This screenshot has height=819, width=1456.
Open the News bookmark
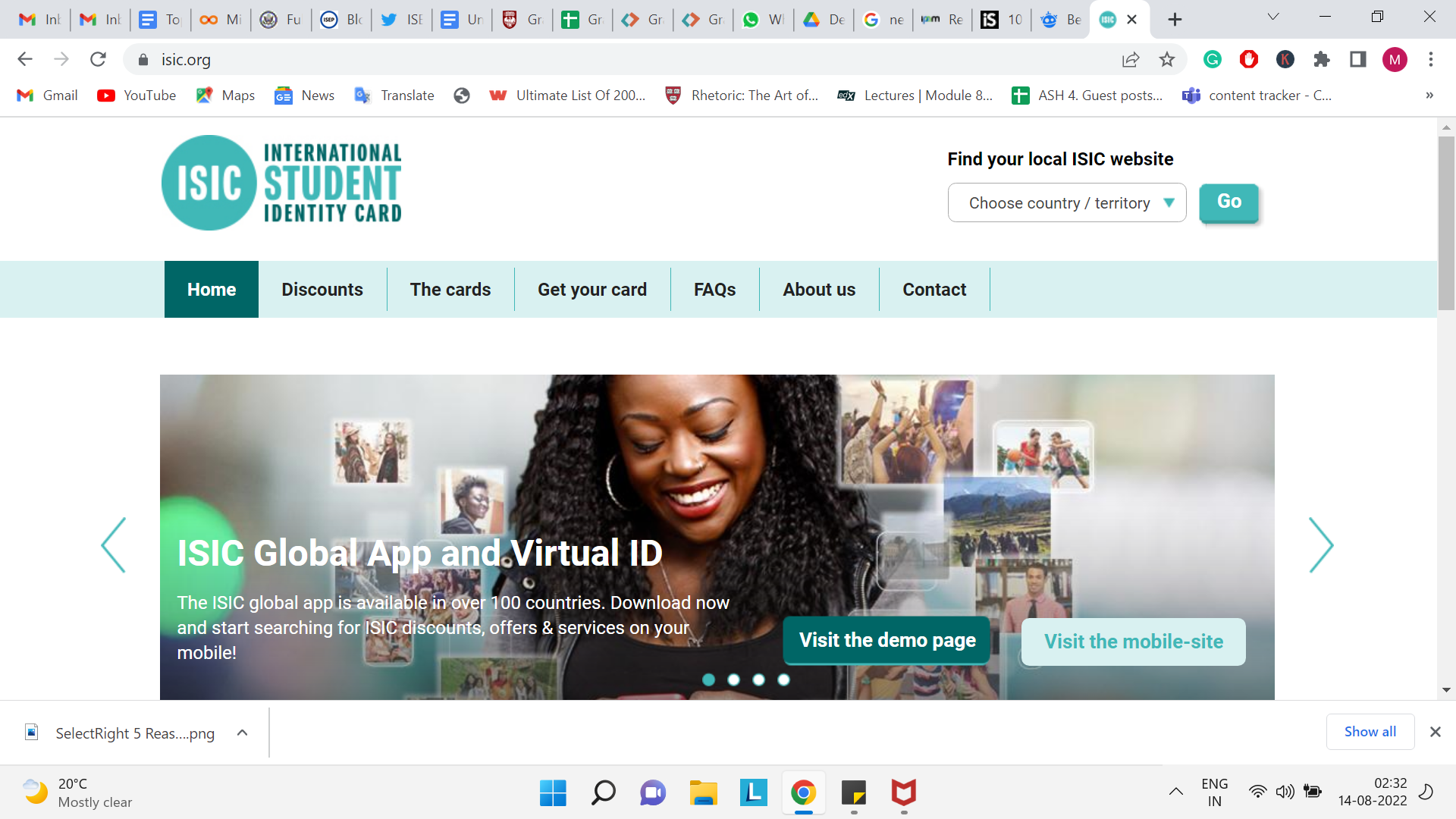coord(304,96)
